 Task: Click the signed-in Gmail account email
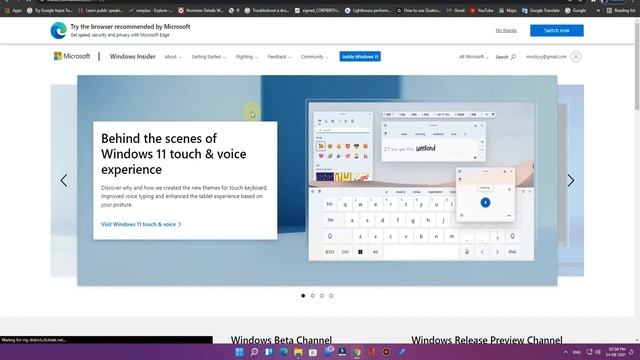[546, 57]
